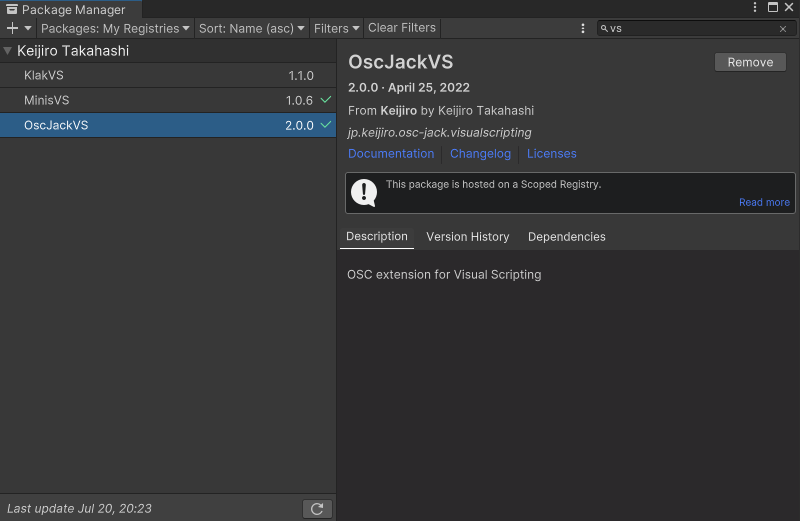Select the KlakVS package
This screenshot has height=521, width=800.
44,75
